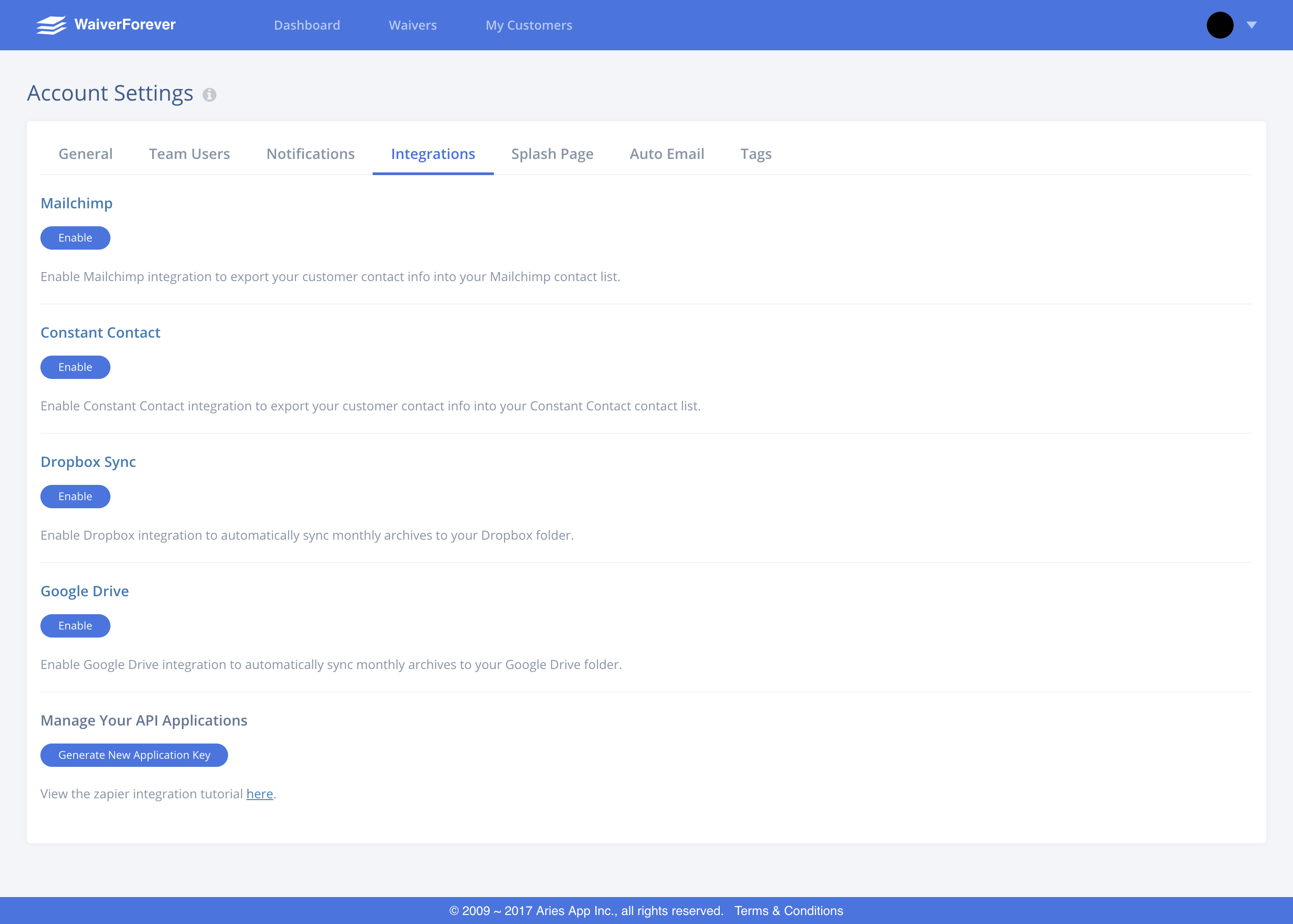1293x924 pixels.
Task: Enable the Mailchimp integration
Action: pos(75,238)
